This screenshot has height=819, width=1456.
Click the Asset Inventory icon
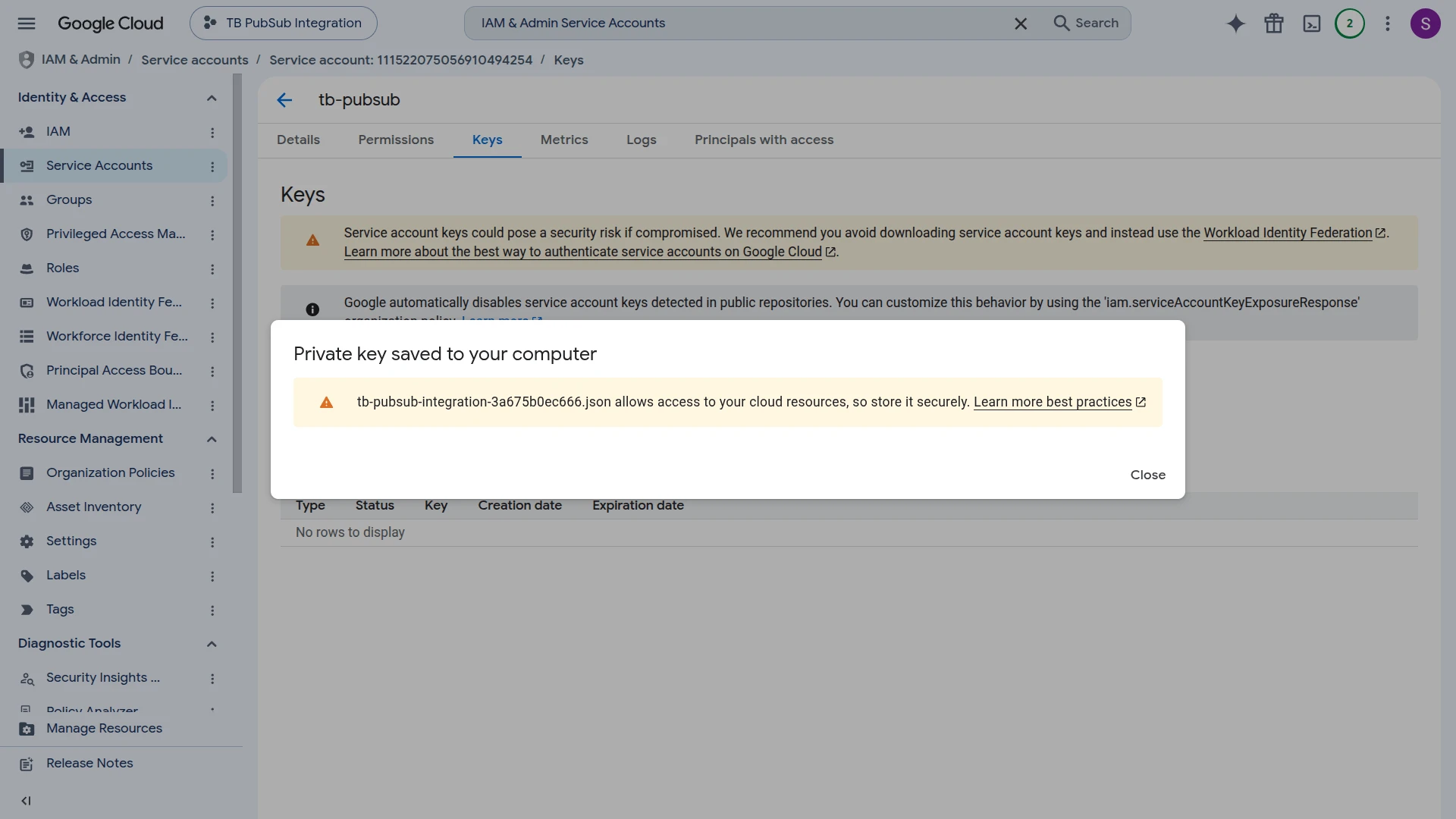click(x=27, y=507)
